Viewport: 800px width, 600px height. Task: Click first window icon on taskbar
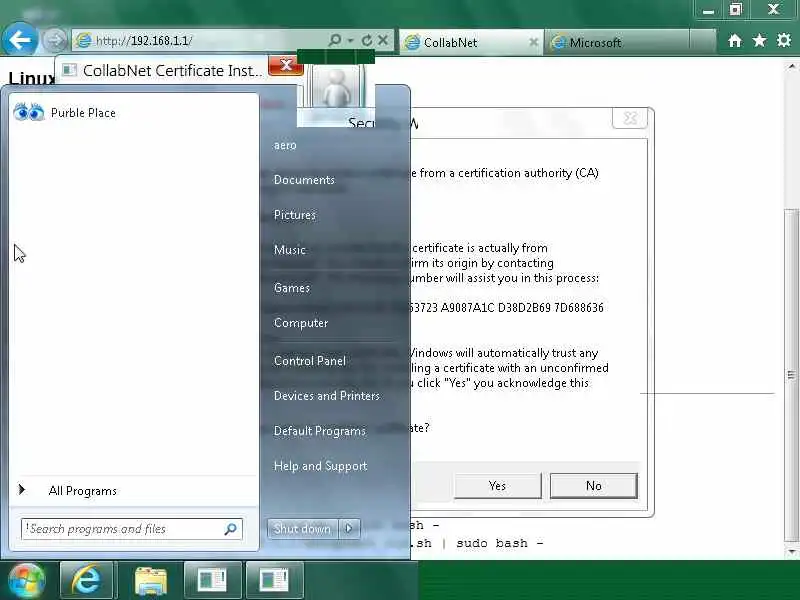point(212,580)
